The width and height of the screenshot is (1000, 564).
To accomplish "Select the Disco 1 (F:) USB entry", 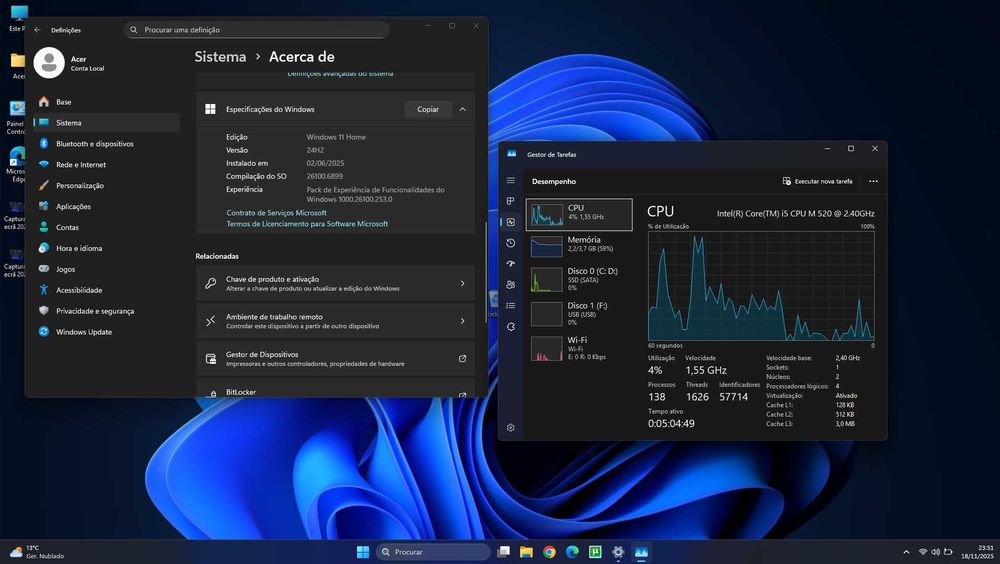I will pyautogui.click(x=579, y=313).
